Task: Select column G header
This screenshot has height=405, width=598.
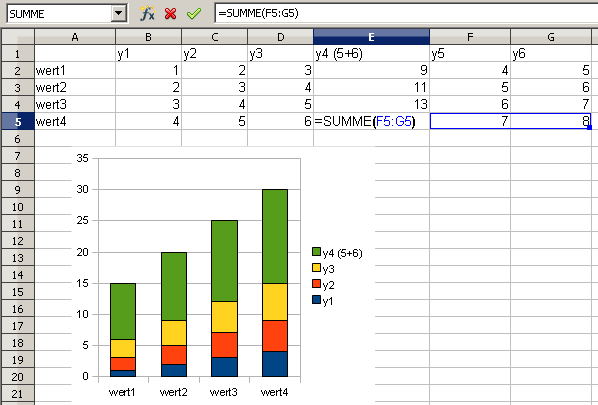Action: click(x=551, y=37)
